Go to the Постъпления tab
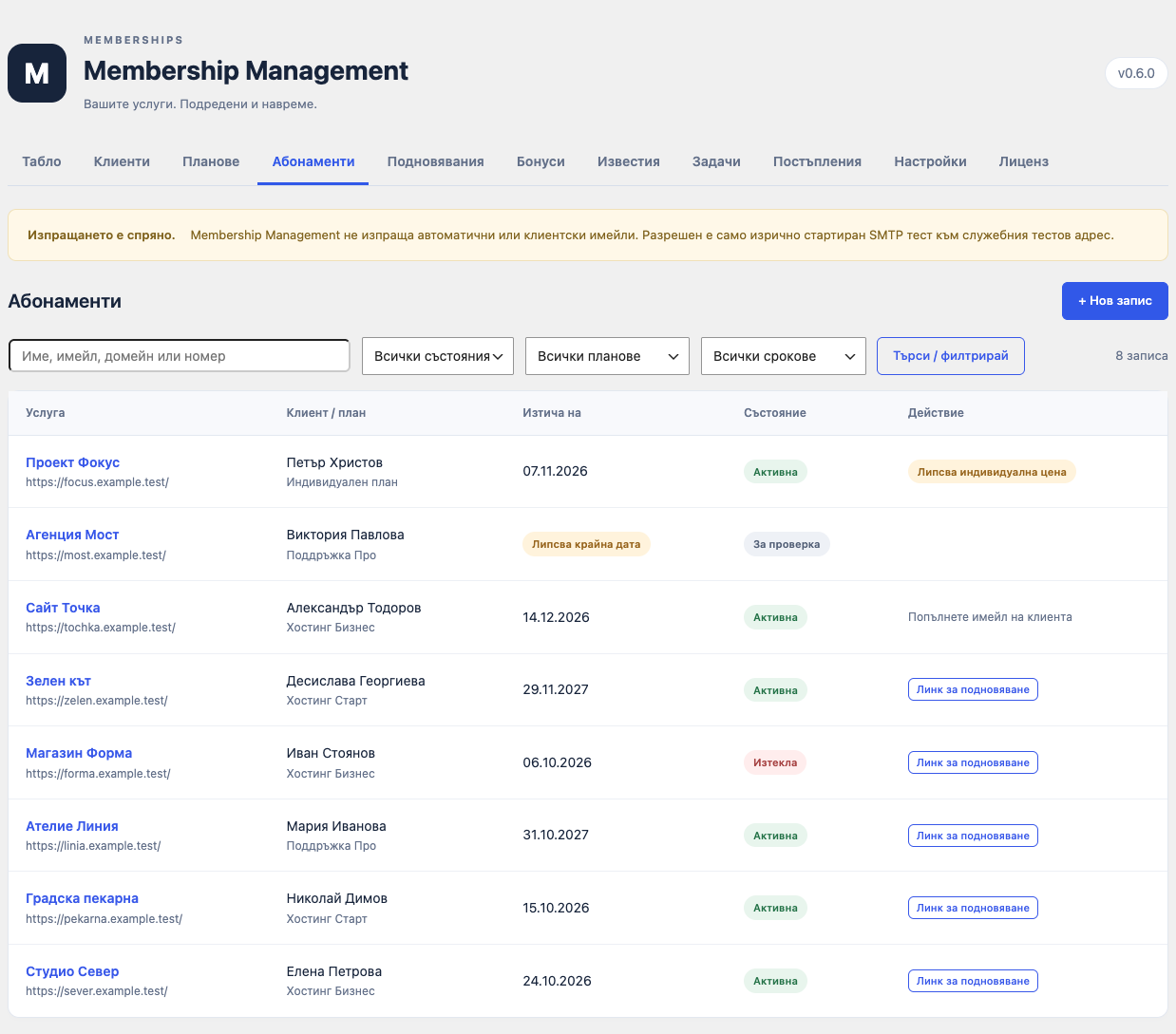Image resolution: width=1176 pixels, height=1034 pixels. 817,161
